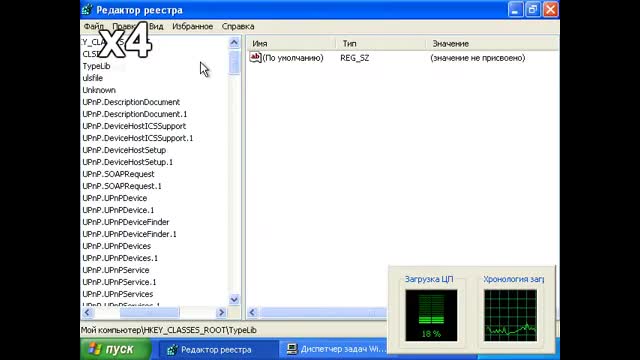Sort values by the Имя column header
This screenshot has width=640, height=360.
[x=291, y=44]
